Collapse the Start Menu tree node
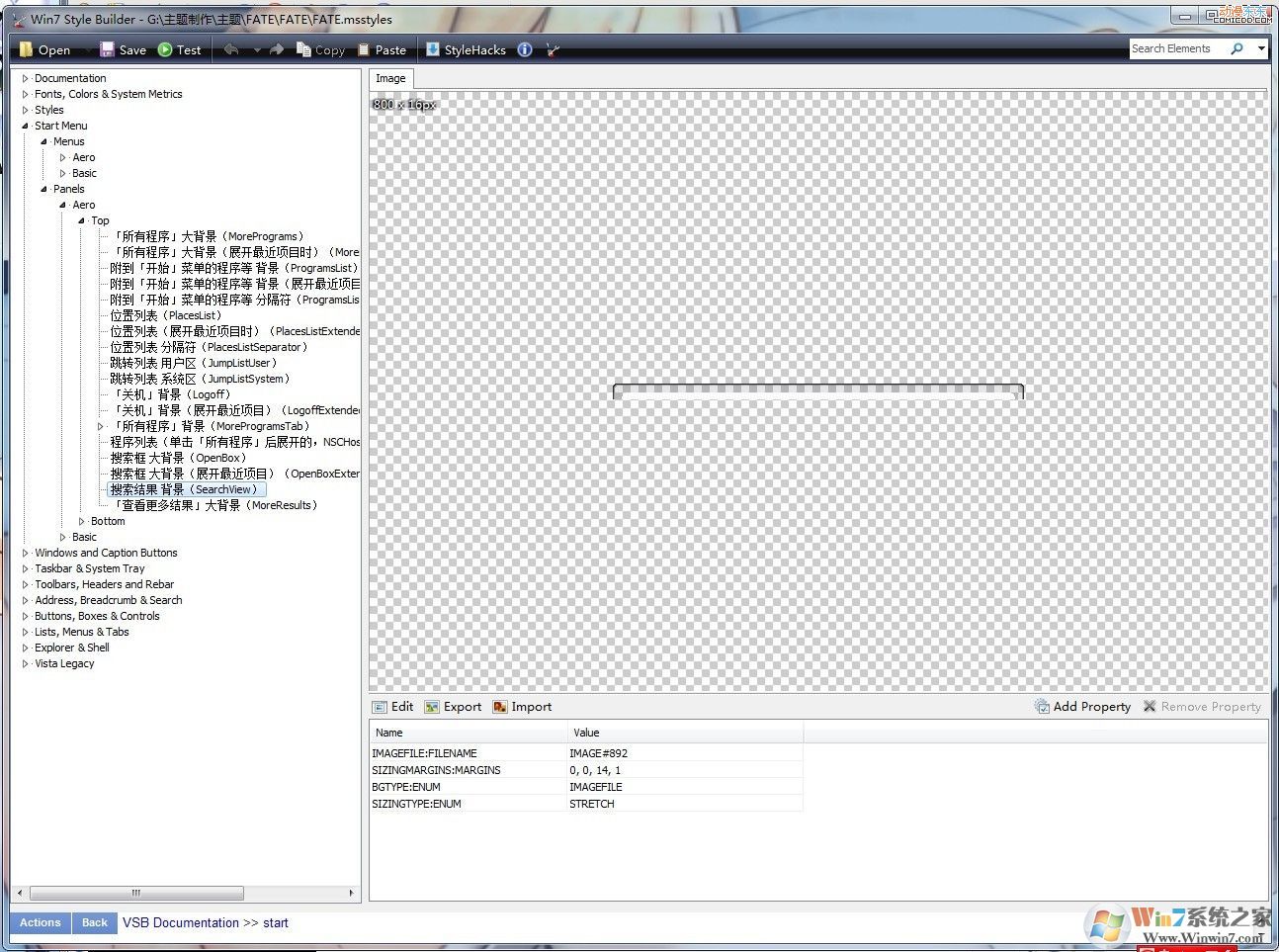 pos(26,126)
